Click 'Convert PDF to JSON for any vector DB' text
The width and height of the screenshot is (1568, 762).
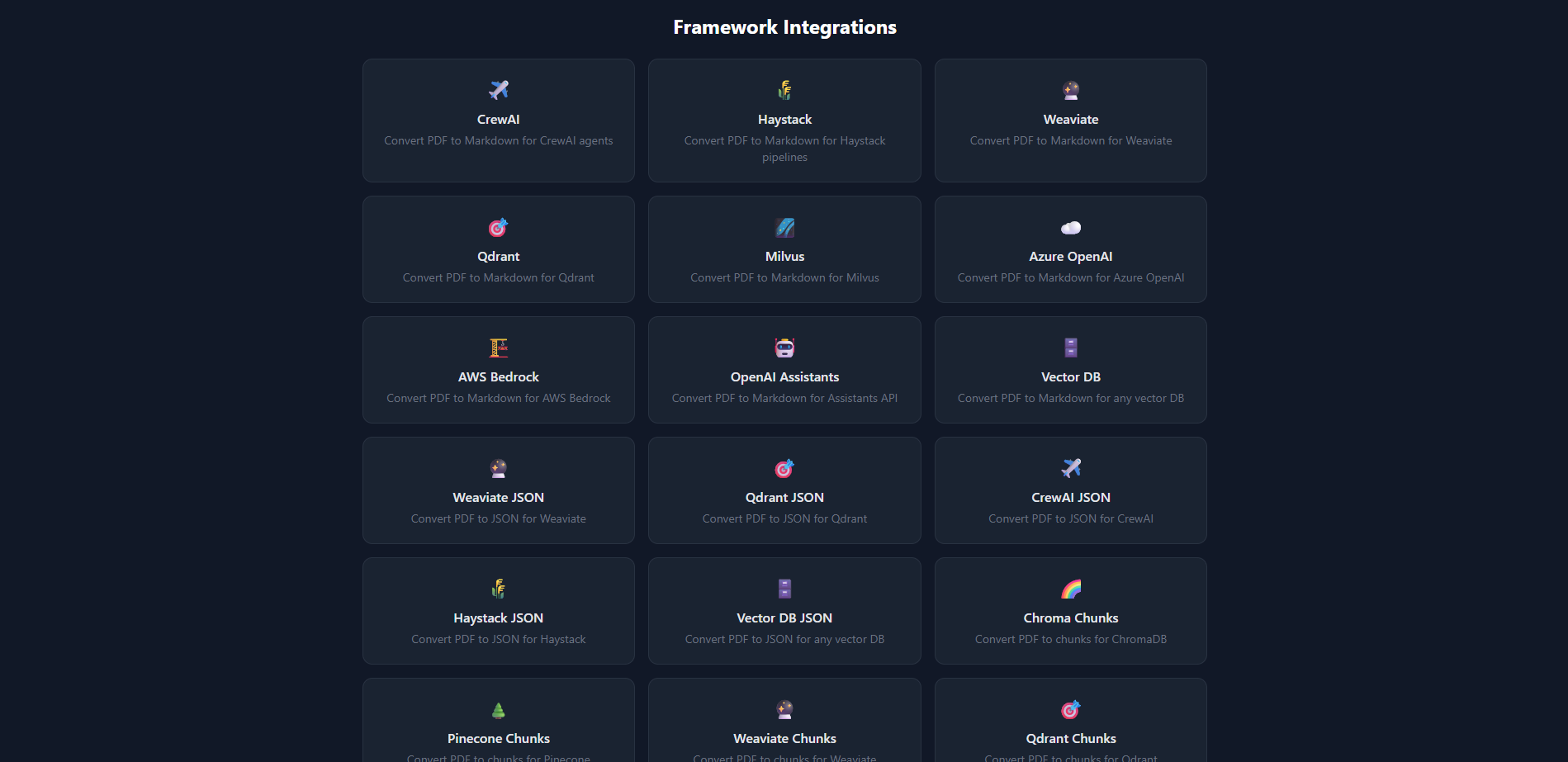point(784,640)
